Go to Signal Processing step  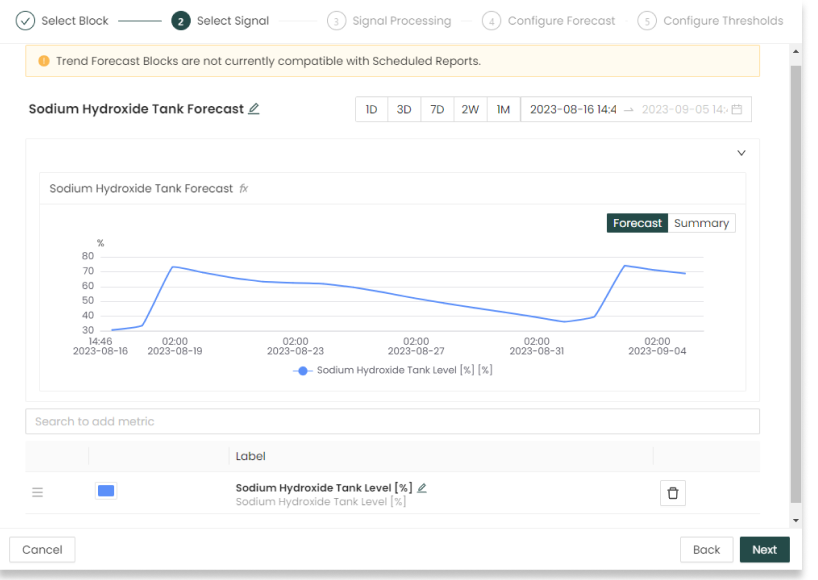coord(390,21)
